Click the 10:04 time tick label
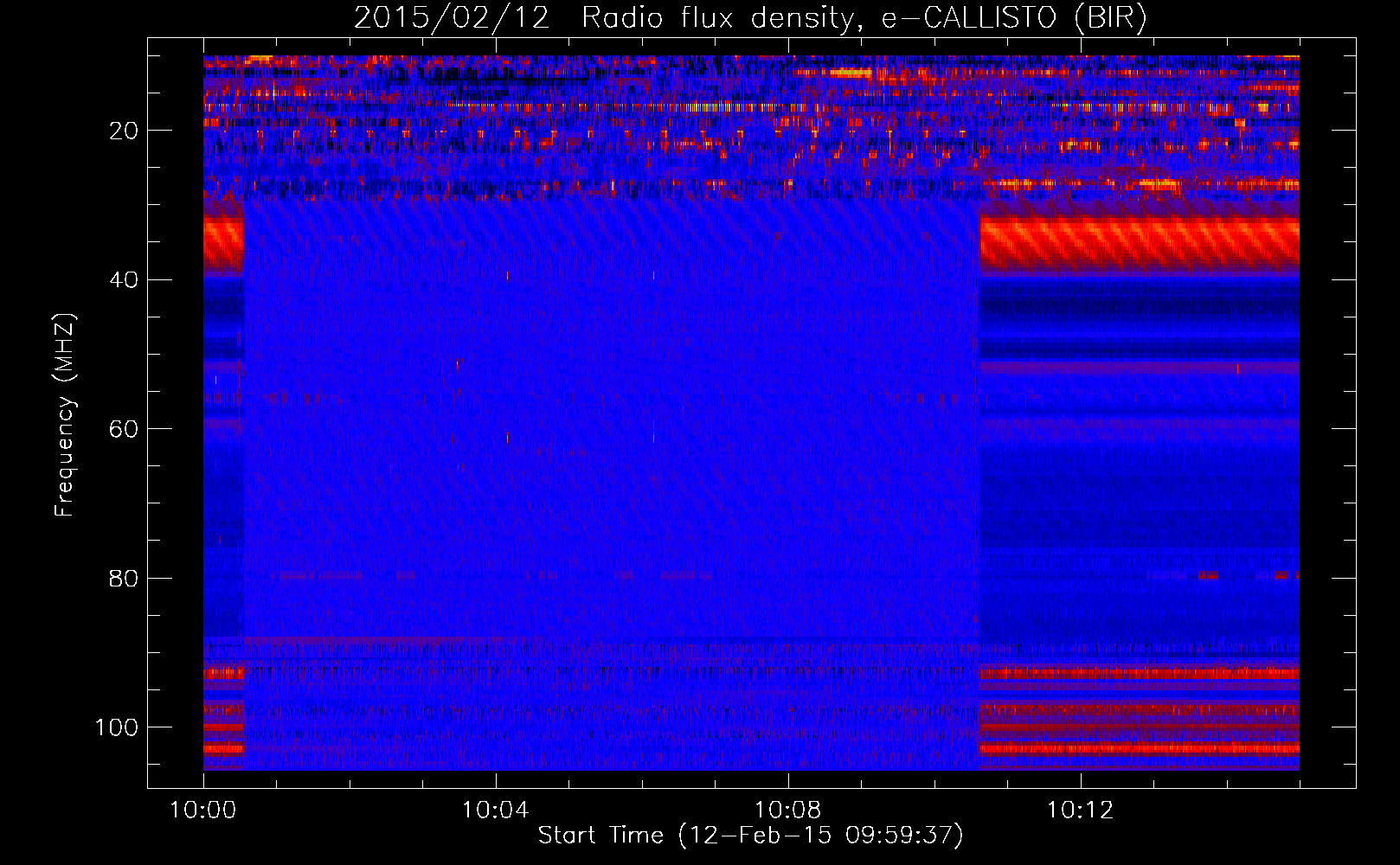The width and height of the screenshot is (1400, 865). pyautogui.click(x=495, y=811)
